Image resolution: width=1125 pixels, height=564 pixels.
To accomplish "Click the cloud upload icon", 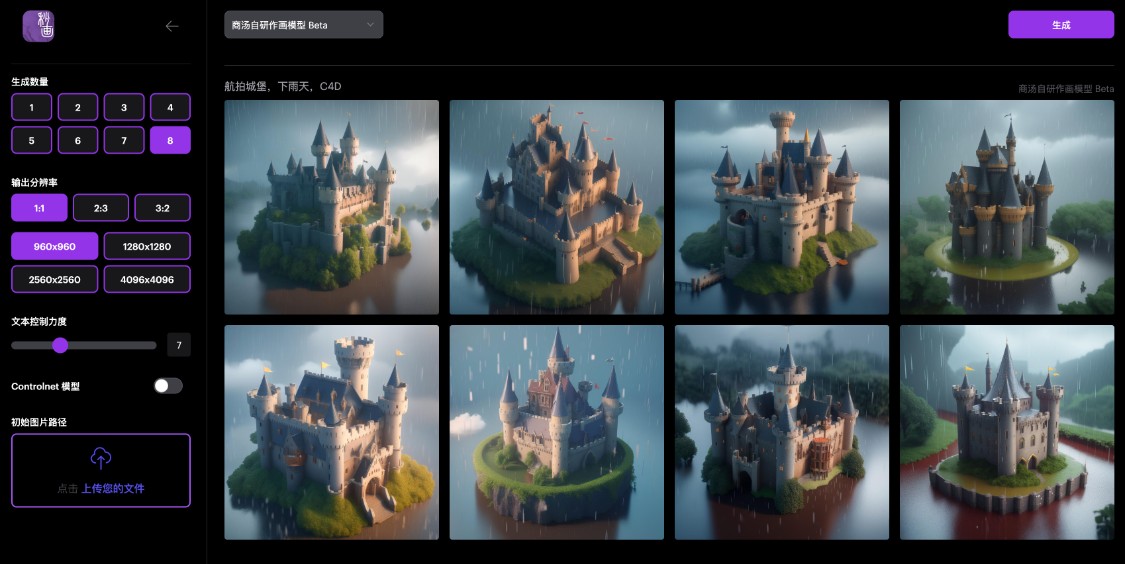I will (x=100, y=458).
